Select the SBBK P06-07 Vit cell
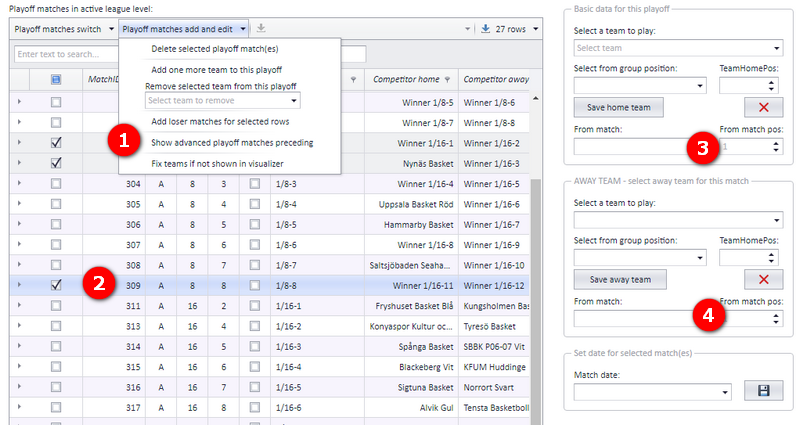 tap(494, 346)
